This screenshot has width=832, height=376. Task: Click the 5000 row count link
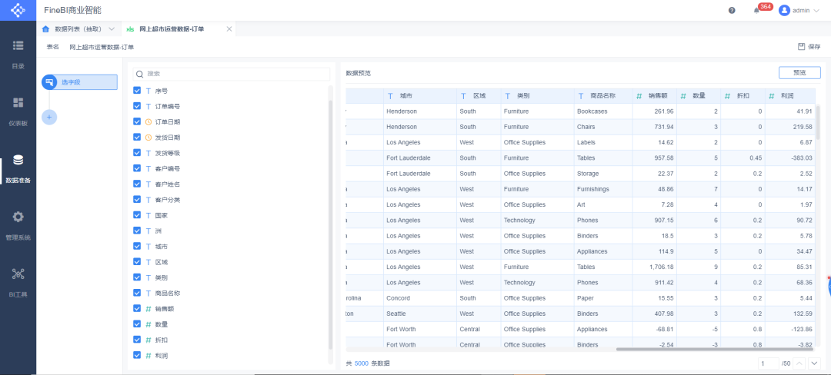click(361, 364)
